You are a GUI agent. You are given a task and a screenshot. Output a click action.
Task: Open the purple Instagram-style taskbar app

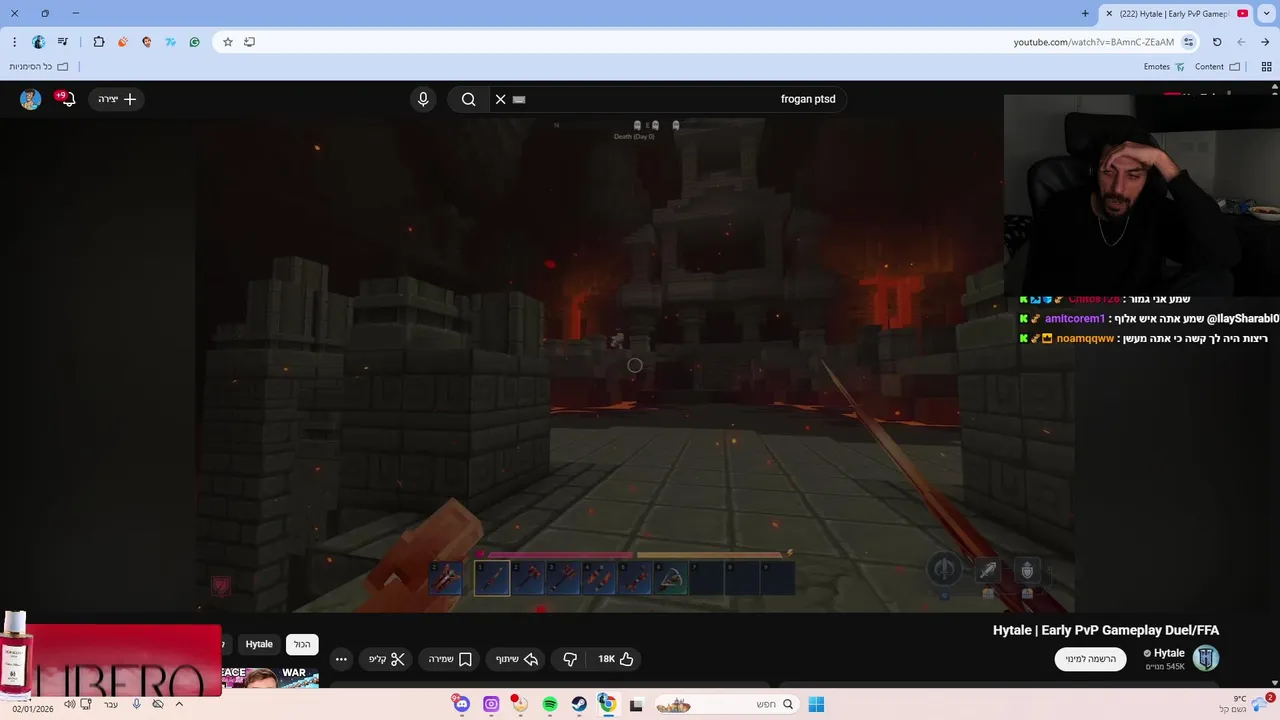(491, 704)
